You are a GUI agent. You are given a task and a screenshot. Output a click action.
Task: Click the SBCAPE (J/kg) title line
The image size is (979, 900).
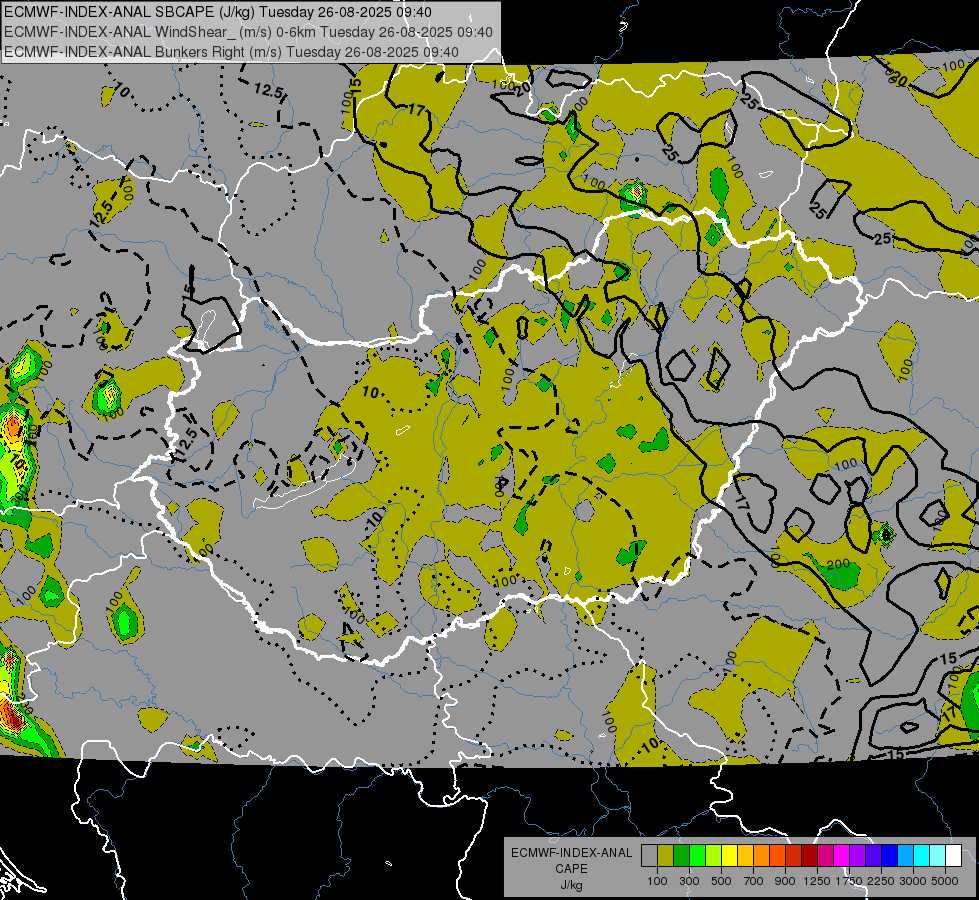tap(217, 12)
